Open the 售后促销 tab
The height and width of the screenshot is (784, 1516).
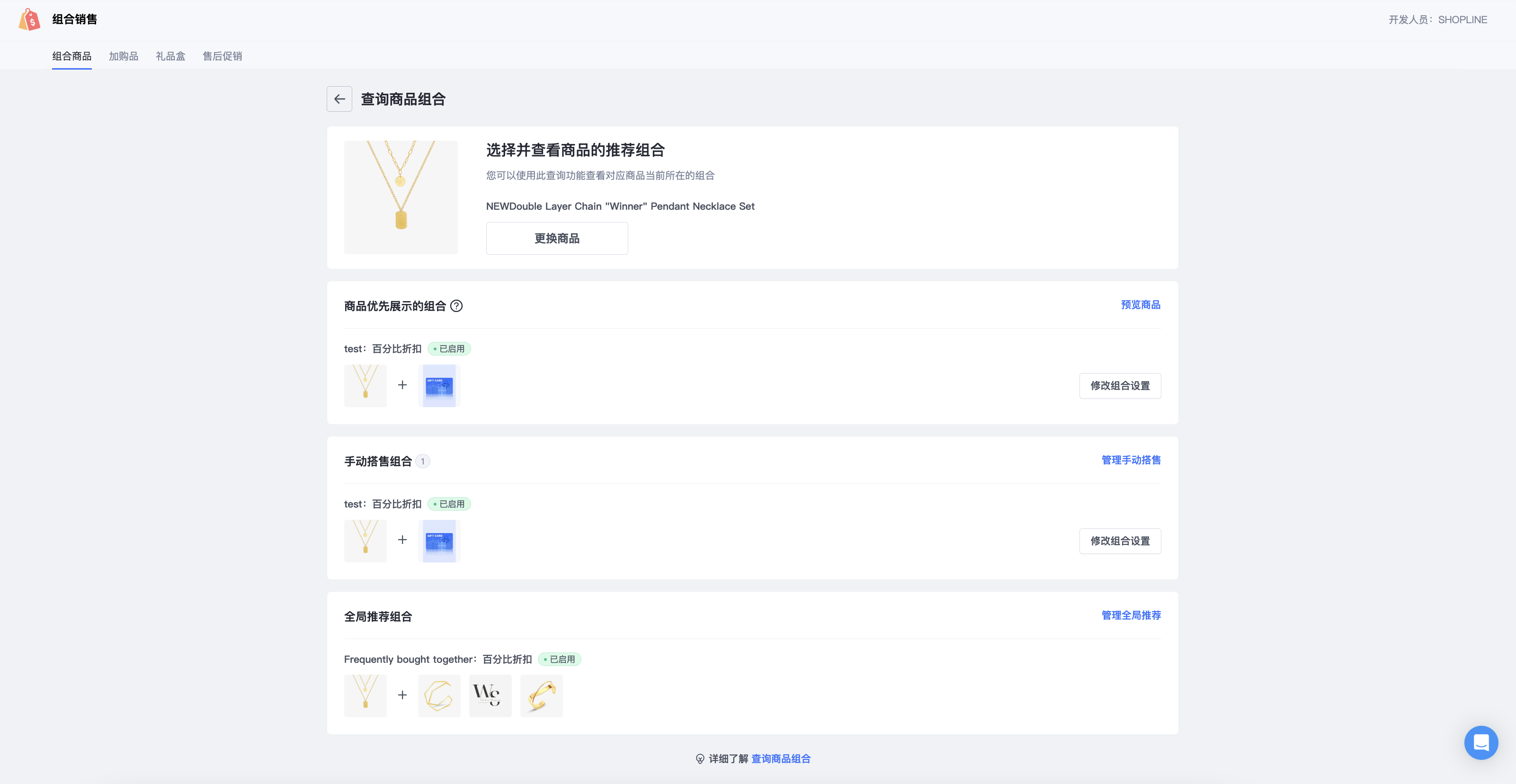pyautogui.click(x=223, y=56)
